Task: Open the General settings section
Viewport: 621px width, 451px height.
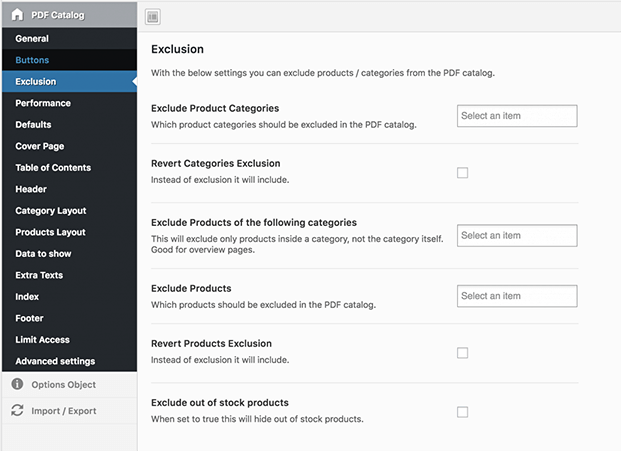Action: pos(32,39)
